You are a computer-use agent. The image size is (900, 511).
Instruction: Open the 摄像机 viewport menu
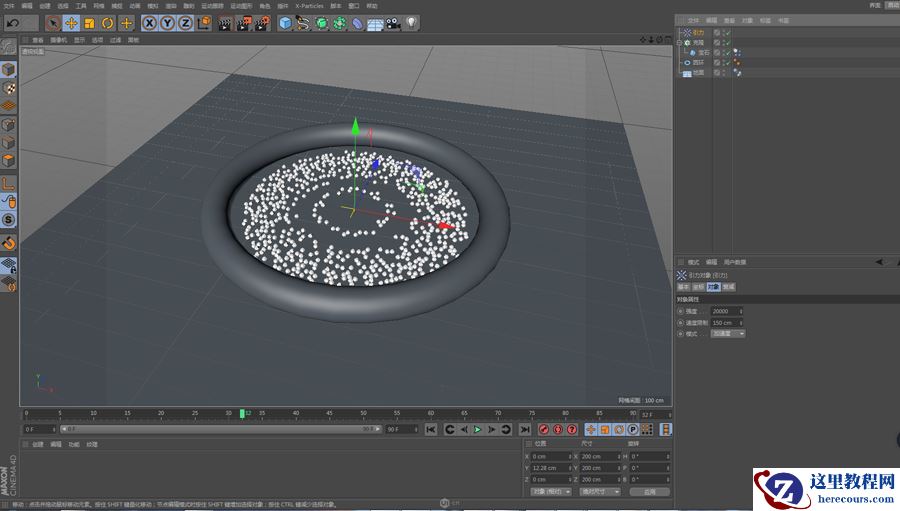tap(59, 40)
